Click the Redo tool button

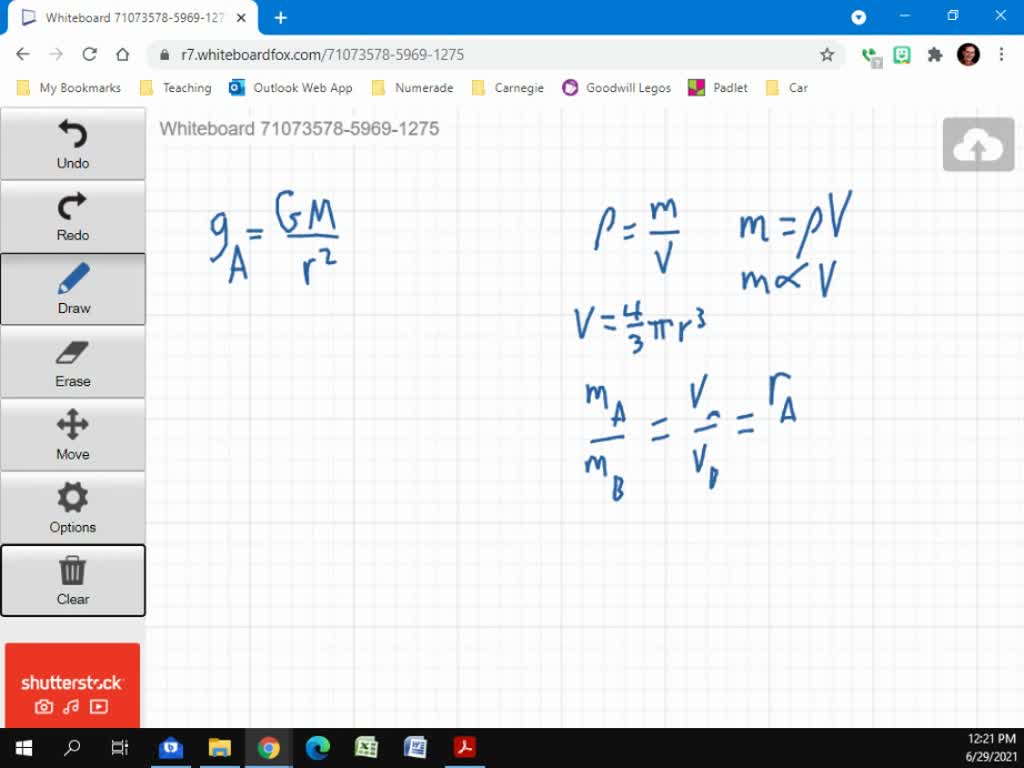click(x=73, y=217)
